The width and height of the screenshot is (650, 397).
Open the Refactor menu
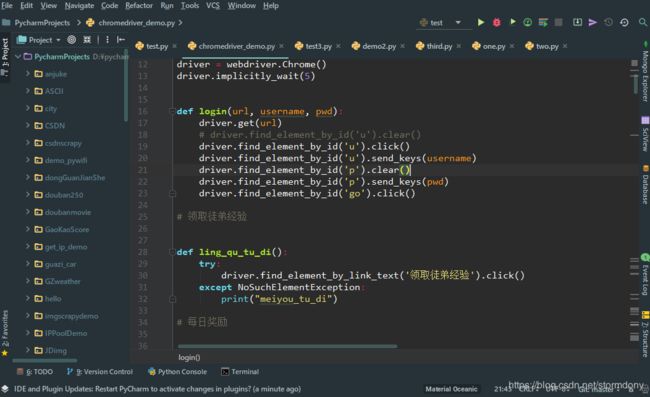click(x=139, y=5)
